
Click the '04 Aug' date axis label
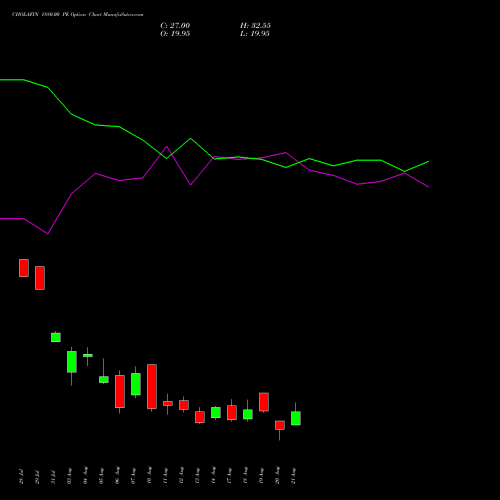(x=85, y=476)
